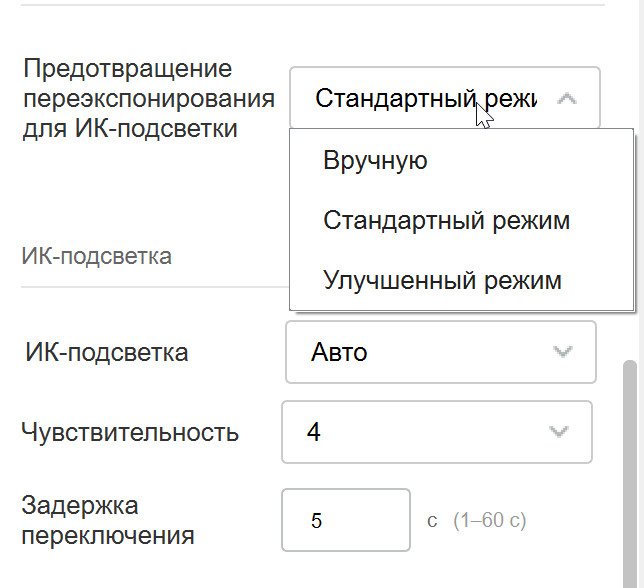Pick "Улучшенный режим" in the dropdown list
This screenshot has width=644, height=588.
click(x=442, y=281)
